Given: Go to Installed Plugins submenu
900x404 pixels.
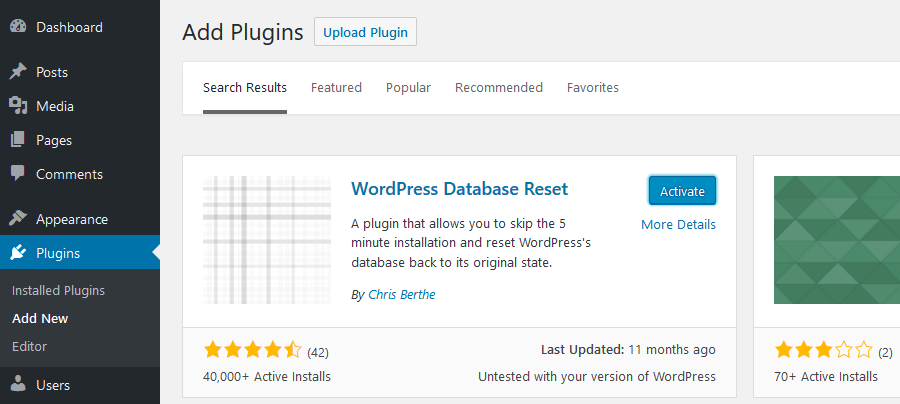Looking at the screenshot, I should pos(59,290).
